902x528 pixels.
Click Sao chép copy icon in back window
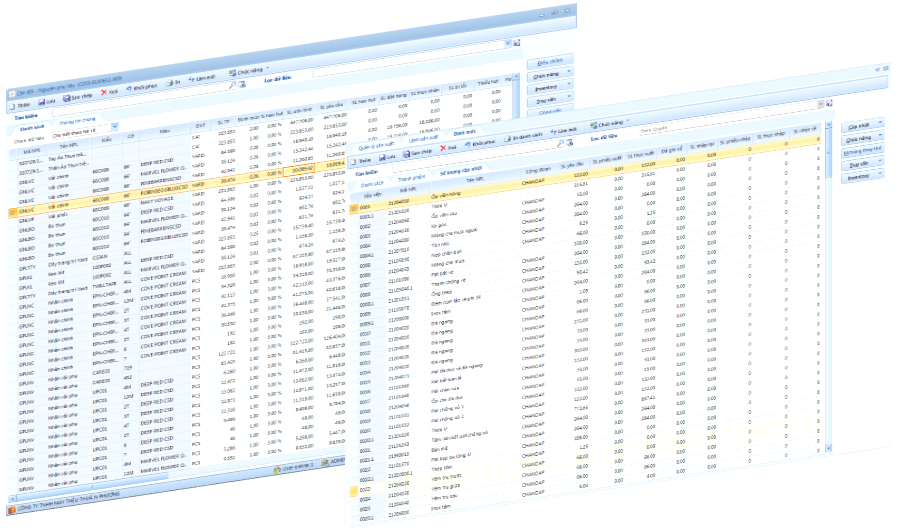(x=67, y=98)
